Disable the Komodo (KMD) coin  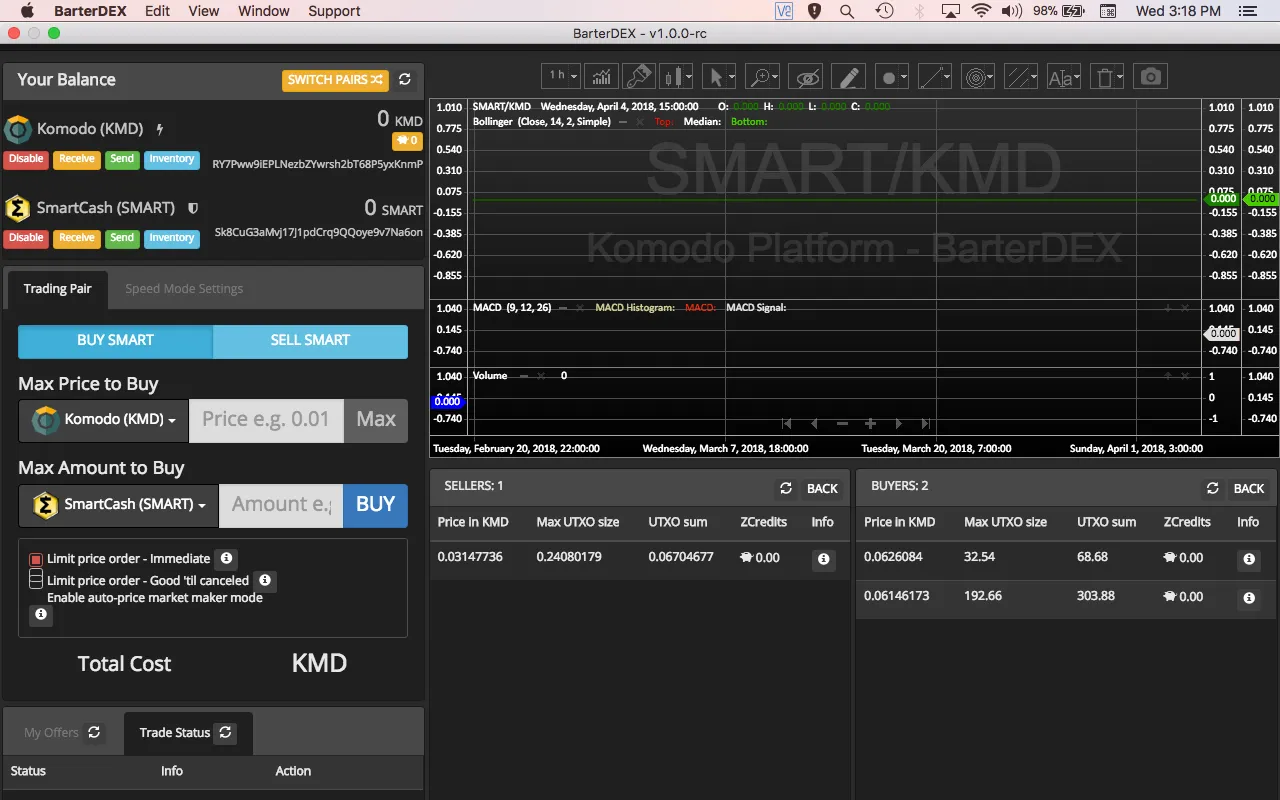pos(26,159)
